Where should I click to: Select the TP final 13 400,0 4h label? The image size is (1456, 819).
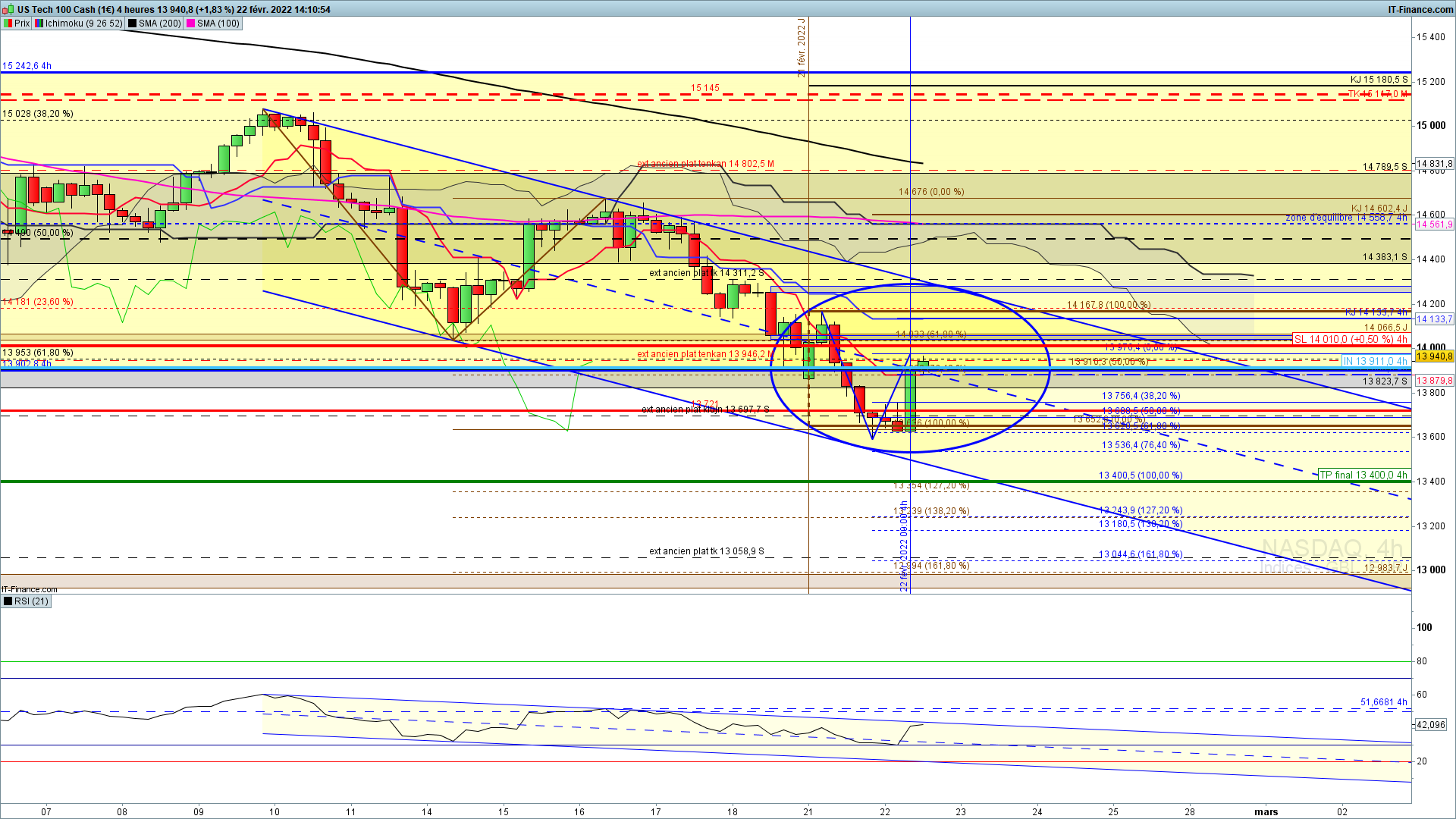point(1363,475)
